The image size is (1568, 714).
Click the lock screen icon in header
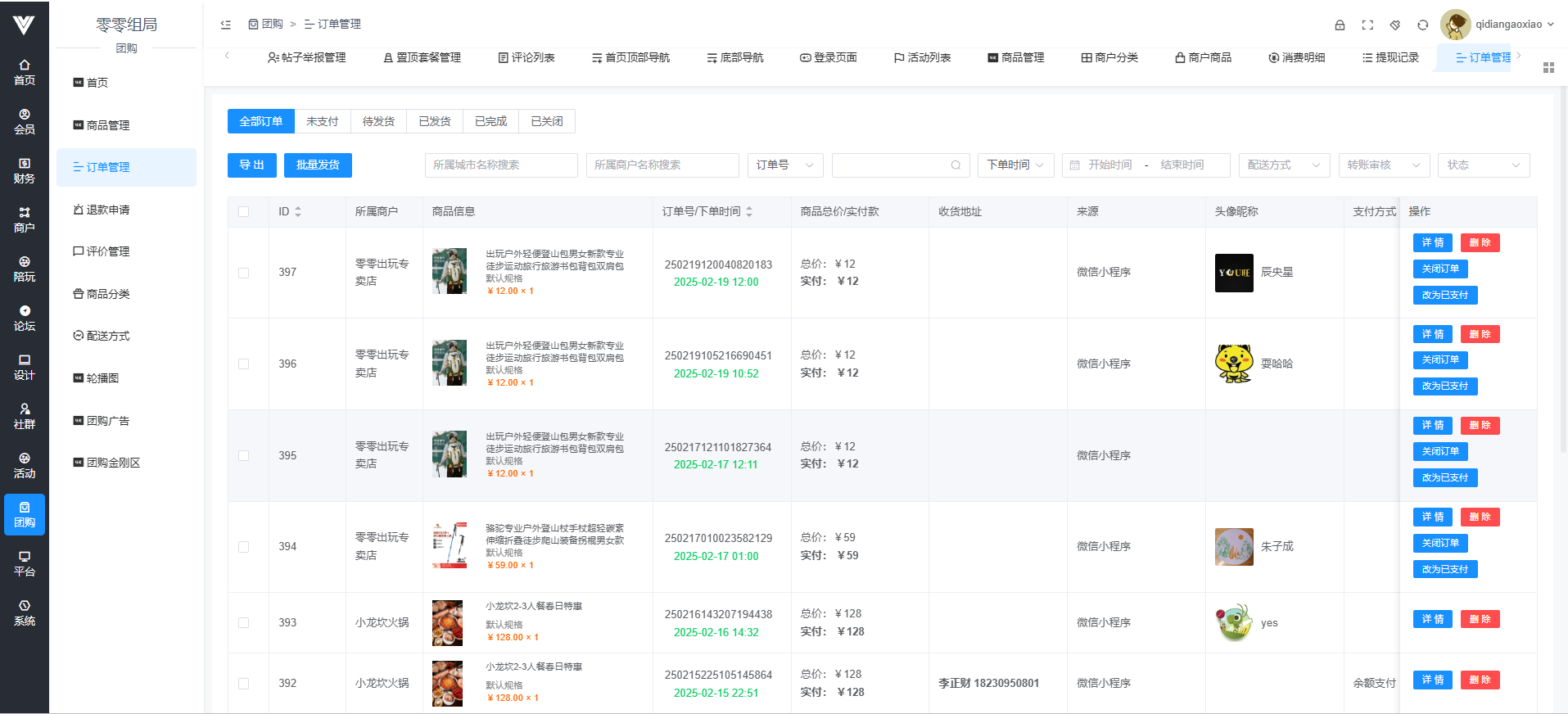[x=1340, y=25]
